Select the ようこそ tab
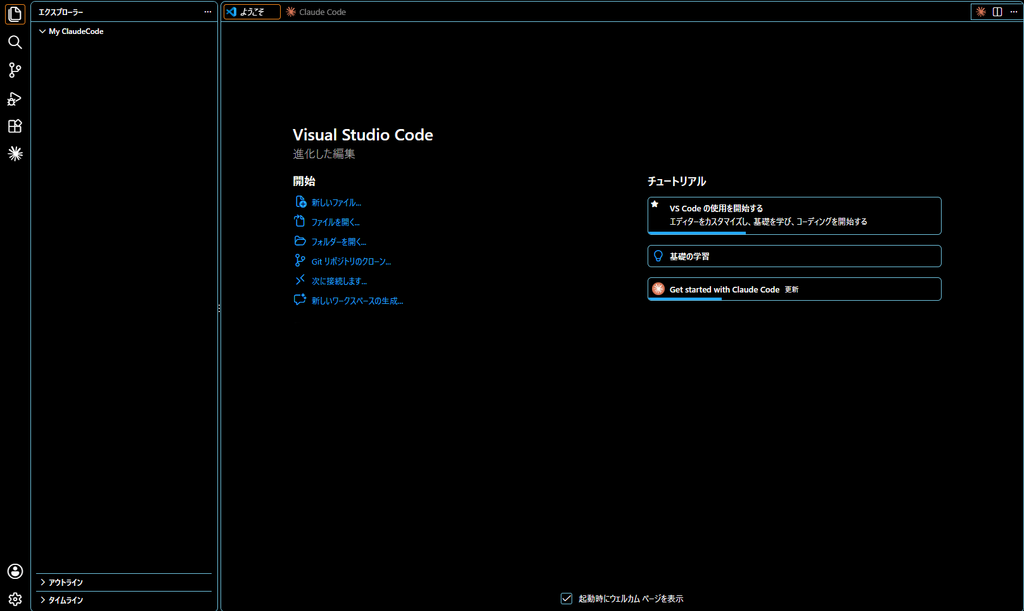This screenshot has height=611, width=1024. pyautogui.click(x=252, y=12)
